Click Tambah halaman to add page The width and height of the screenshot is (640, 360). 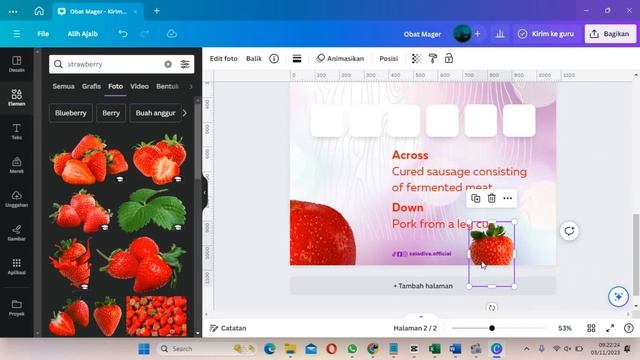[x=423, y=286]
